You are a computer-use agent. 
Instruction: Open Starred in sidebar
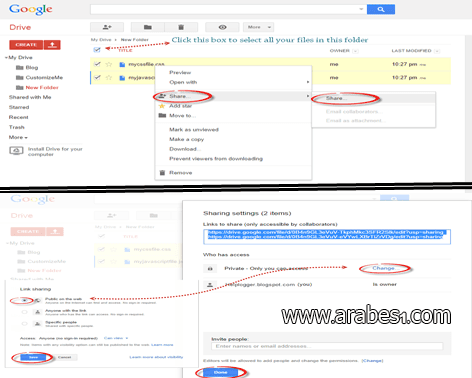tap(19, 107)
